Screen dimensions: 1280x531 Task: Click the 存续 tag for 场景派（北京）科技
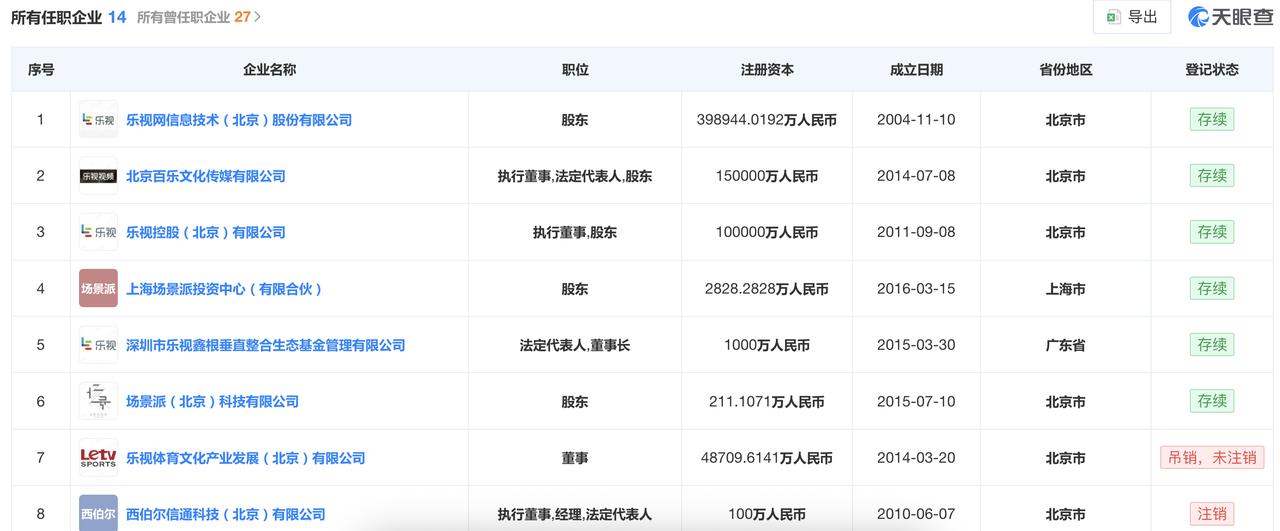1212,400
